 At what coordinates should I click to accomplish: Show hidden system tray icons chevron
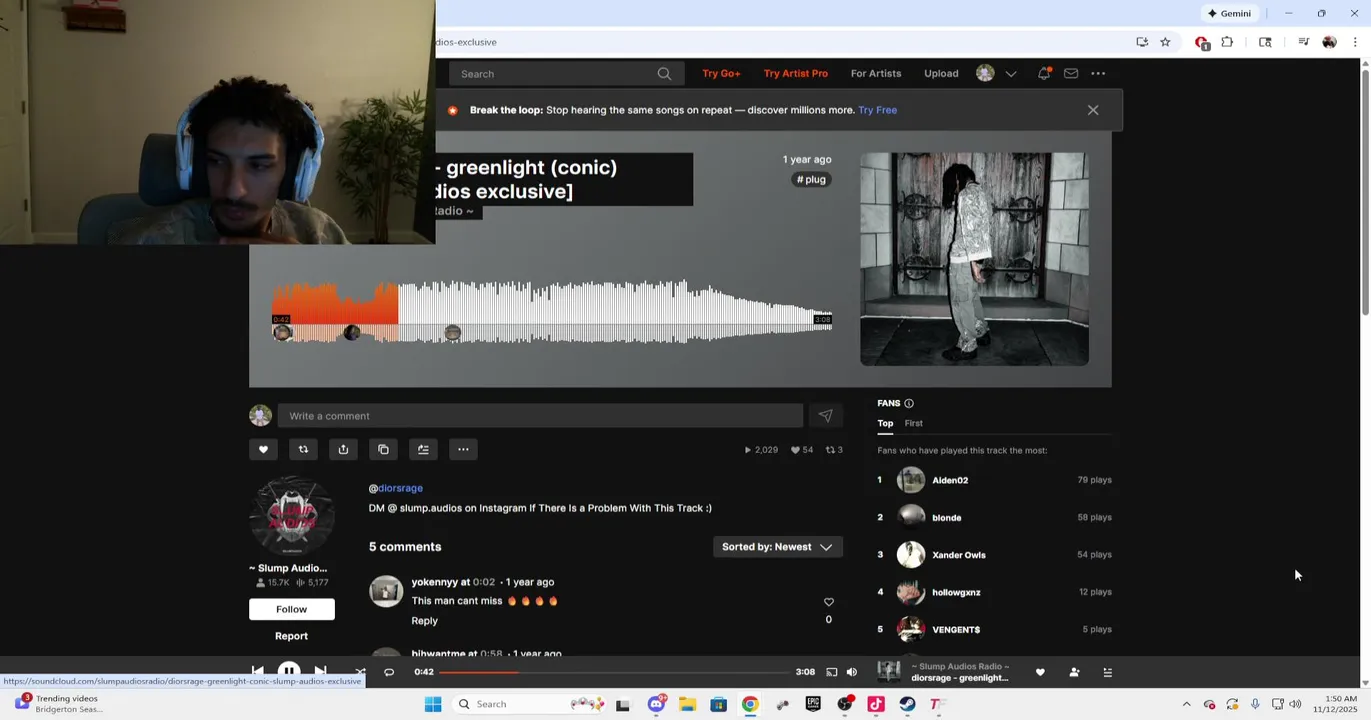pyautogui.click(x=1186, y=704)
